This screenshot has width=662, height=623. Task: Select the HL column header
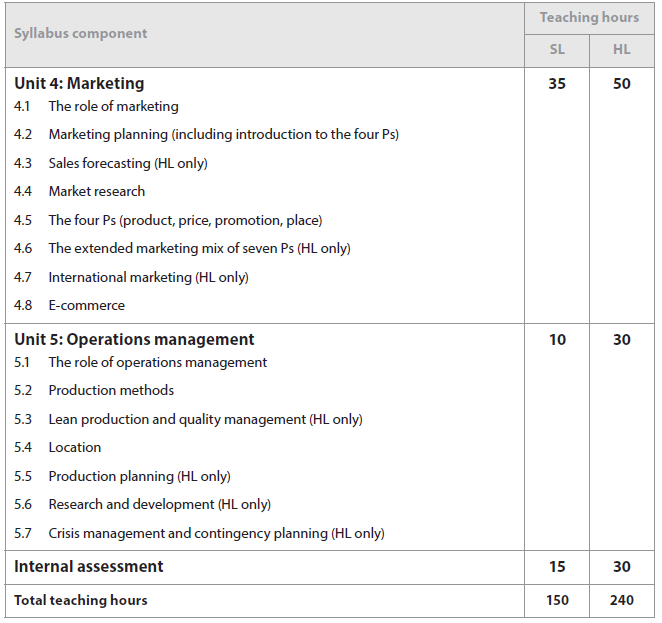coord(622,50)
